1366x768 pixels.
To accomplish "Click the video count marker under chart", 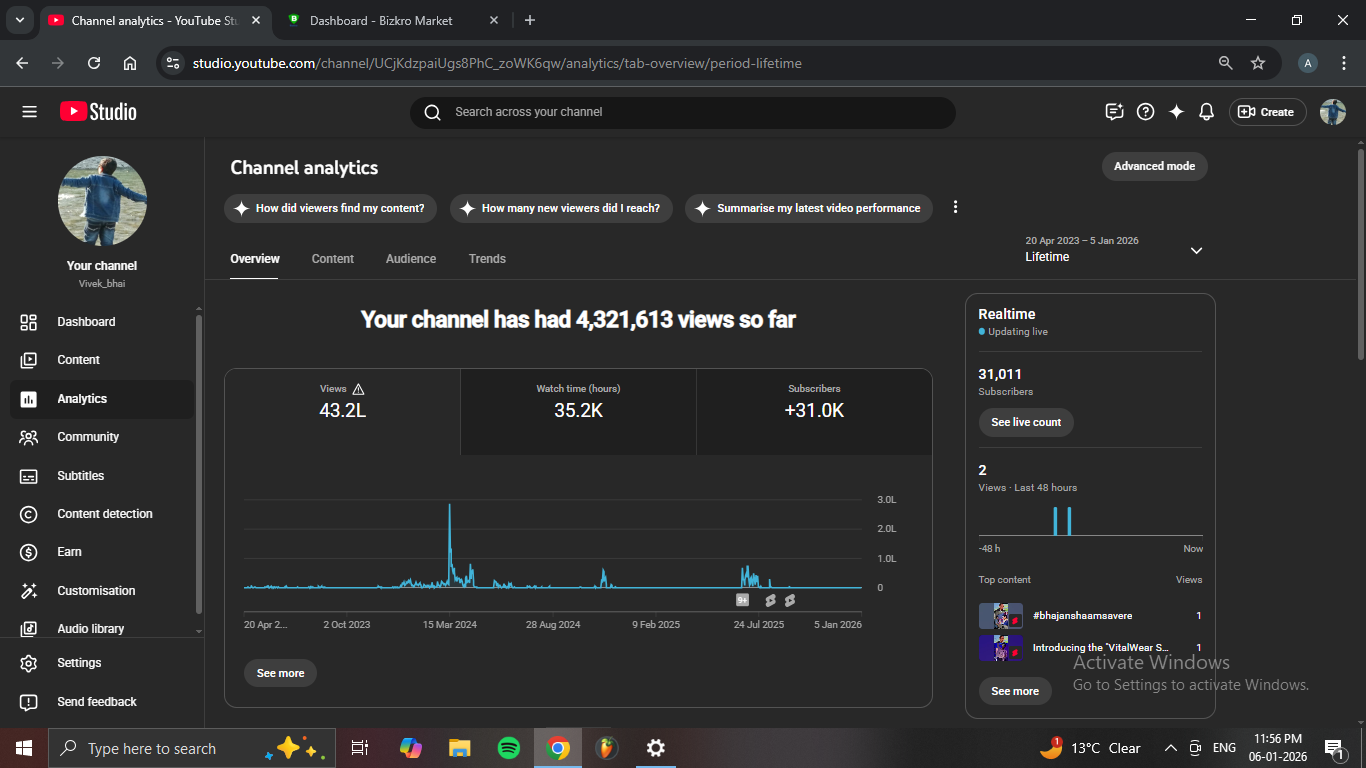I will pos(742,600).
